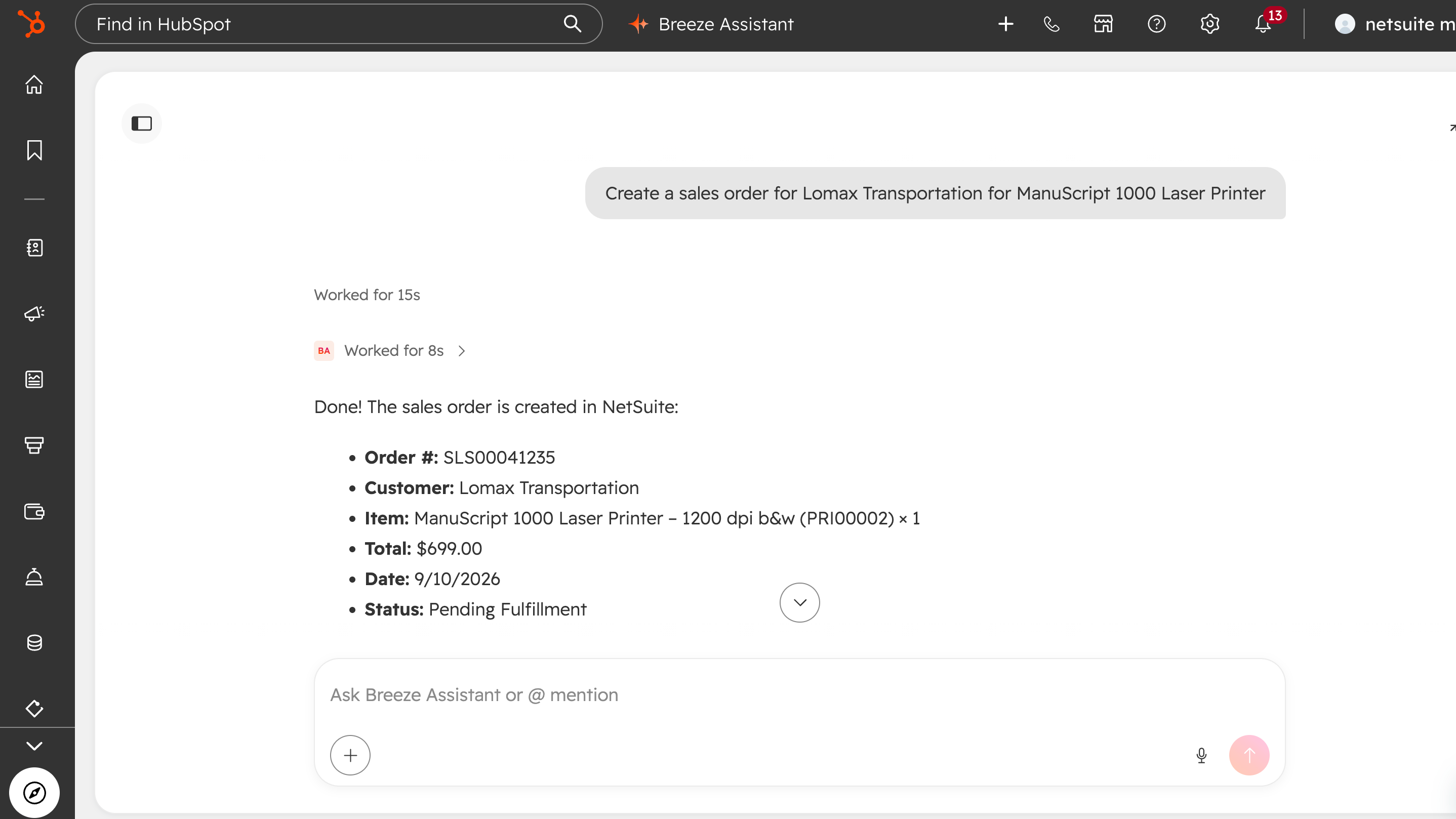The height and width of the screenshot is (819, 1456).
Task: Open the HubSpot sprocket logo home
Action: [31, 24]
